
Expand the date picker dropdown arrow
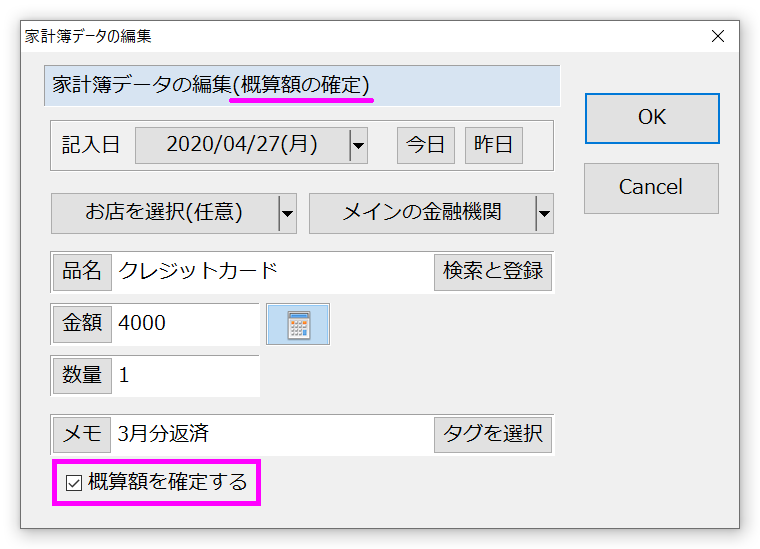tap(358, 145)
